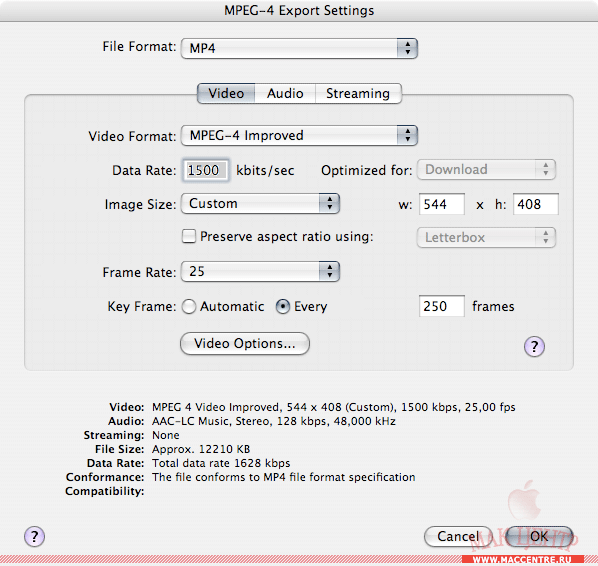598x566 pixels.
Task: Click the Data Rate input field
Action: 206,170
